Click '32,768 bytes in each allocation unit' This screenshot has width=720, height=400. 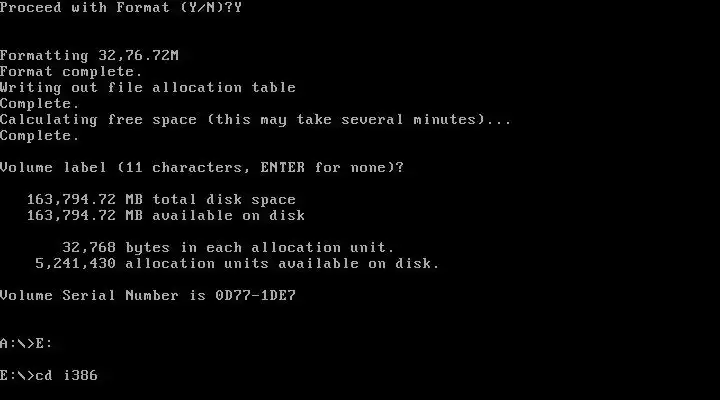(228, 248)
